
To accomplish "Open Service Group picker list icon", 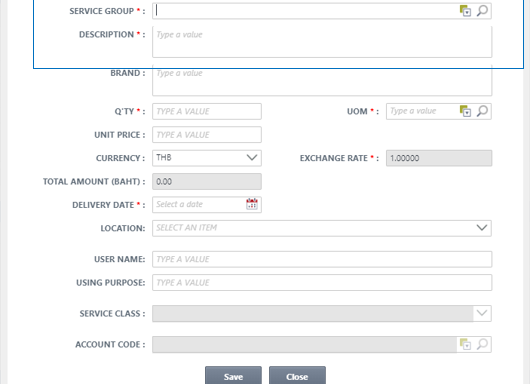I will [465, 11].
